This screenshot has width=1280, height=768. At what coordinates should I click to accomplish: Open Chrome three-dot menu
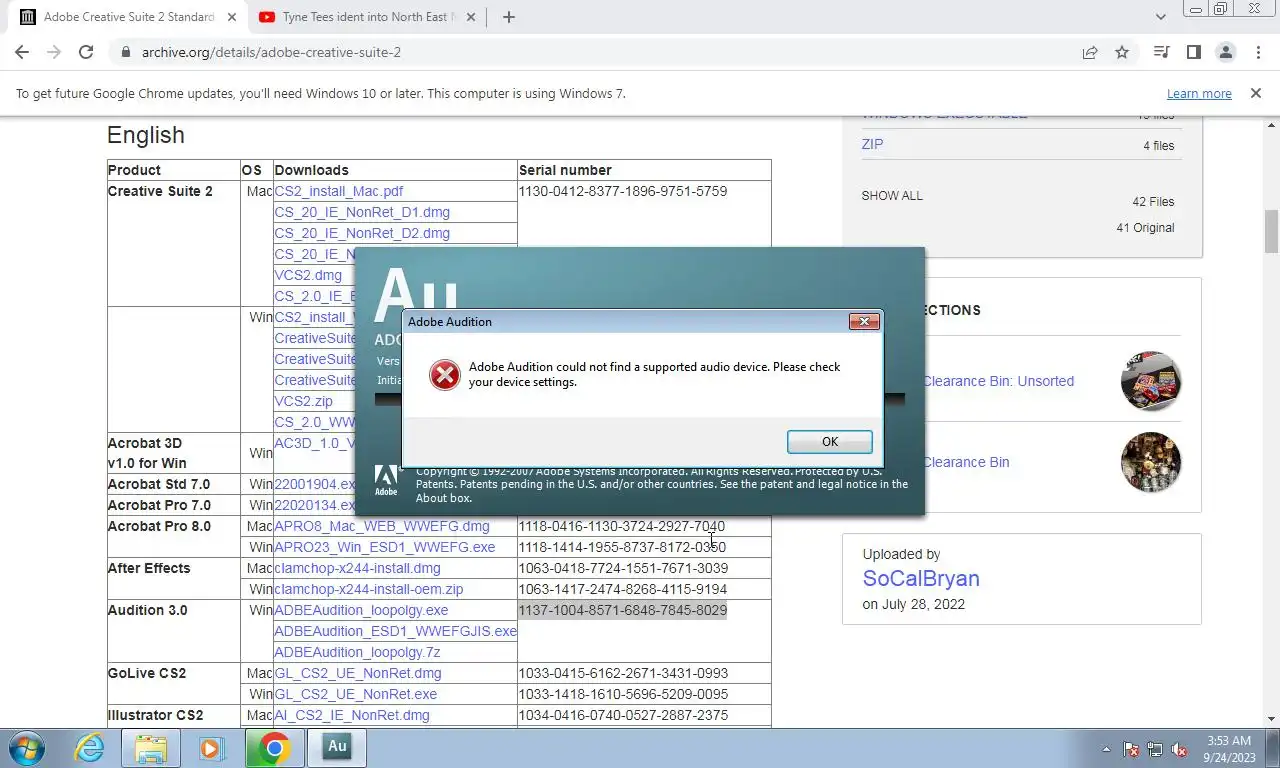click(1257, 52)
